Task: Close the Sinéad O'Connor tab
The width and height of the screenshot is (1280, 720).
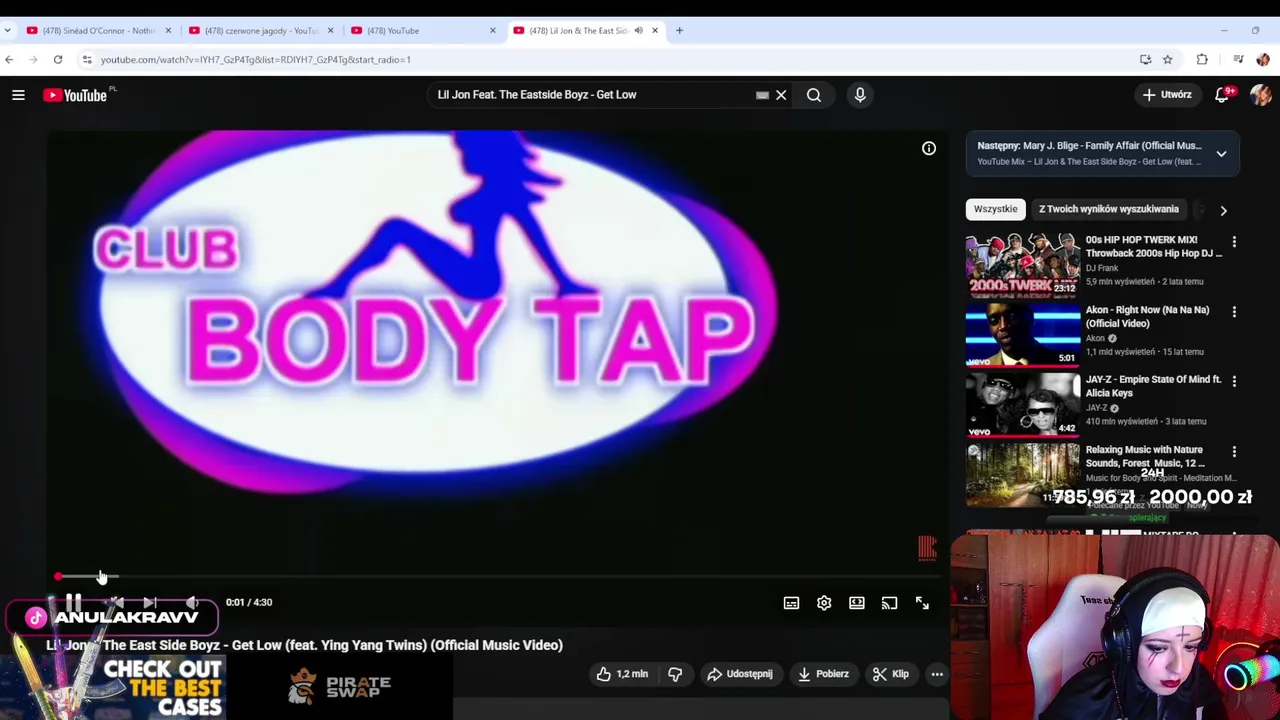Action: [168, 31]
